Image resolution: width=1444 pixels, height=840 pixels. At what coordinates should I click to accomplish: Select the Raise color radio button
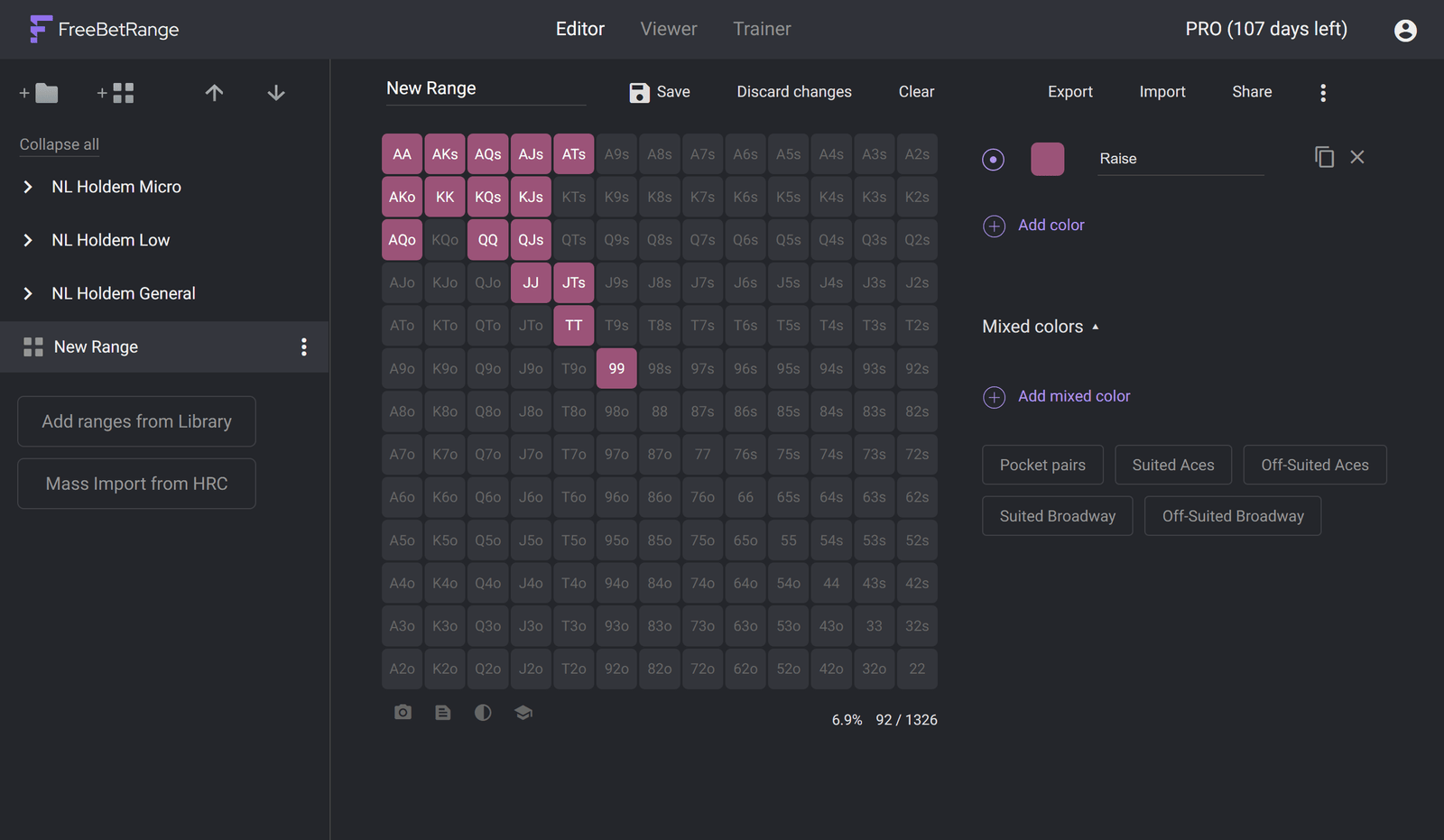click(993, 160)
